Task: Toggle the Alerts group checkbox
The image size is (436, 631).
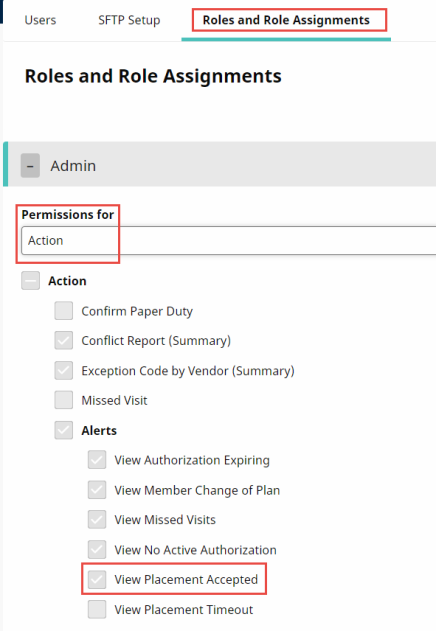Action: point(64,430)
